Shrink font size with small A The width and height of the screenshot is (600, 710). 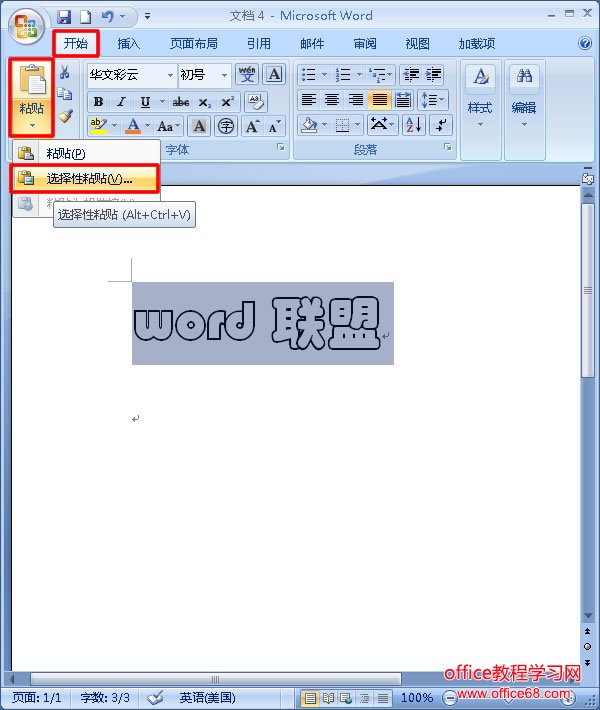point(274,126)
